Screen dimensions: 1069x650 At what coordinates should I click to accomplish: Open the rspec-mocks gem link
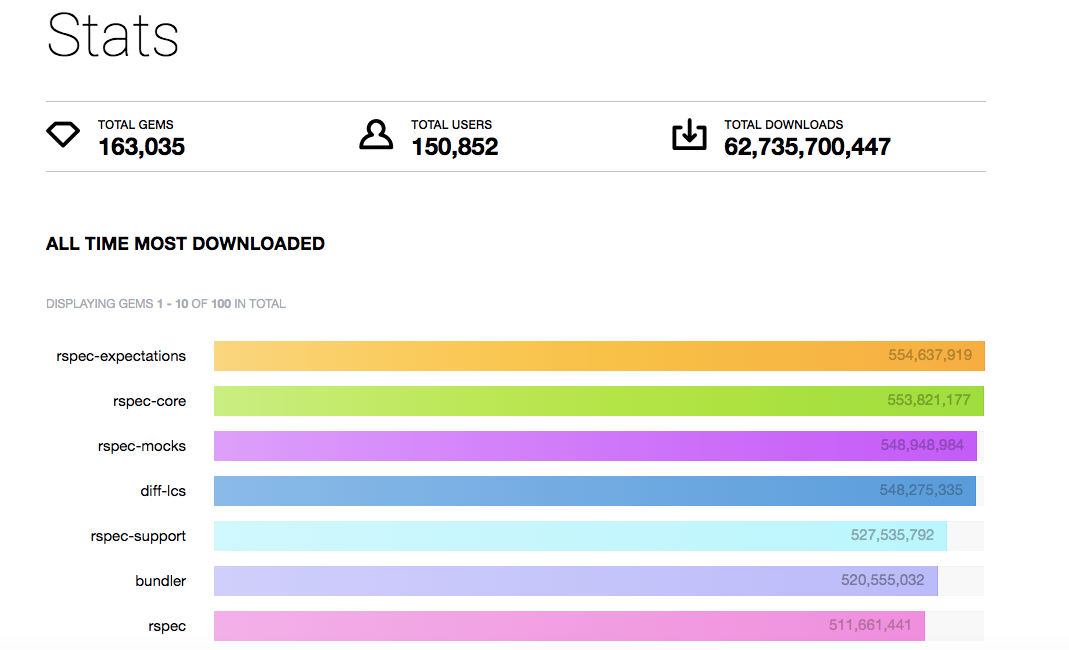coord(142,446)
